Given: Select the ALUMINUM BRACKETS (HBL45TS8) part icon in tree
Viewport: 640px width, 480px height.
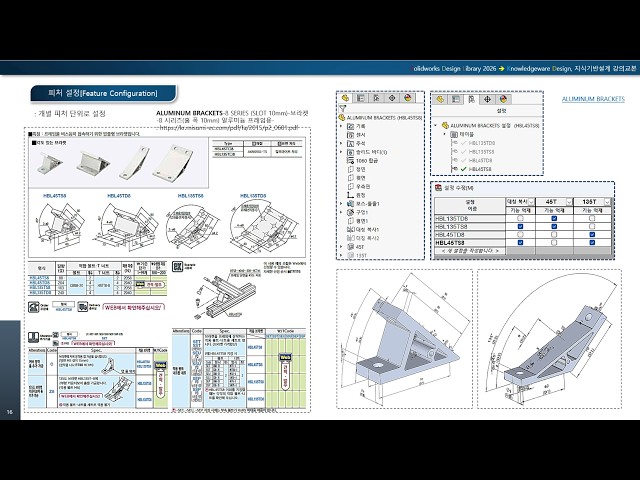Looking at the screenshot, I should tap(342, 118).
